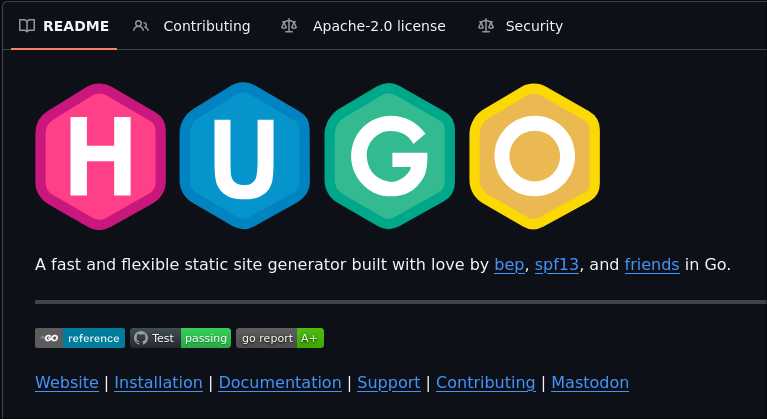
Task: Open the spf13 profile link
Action: (x=557, y=265)
